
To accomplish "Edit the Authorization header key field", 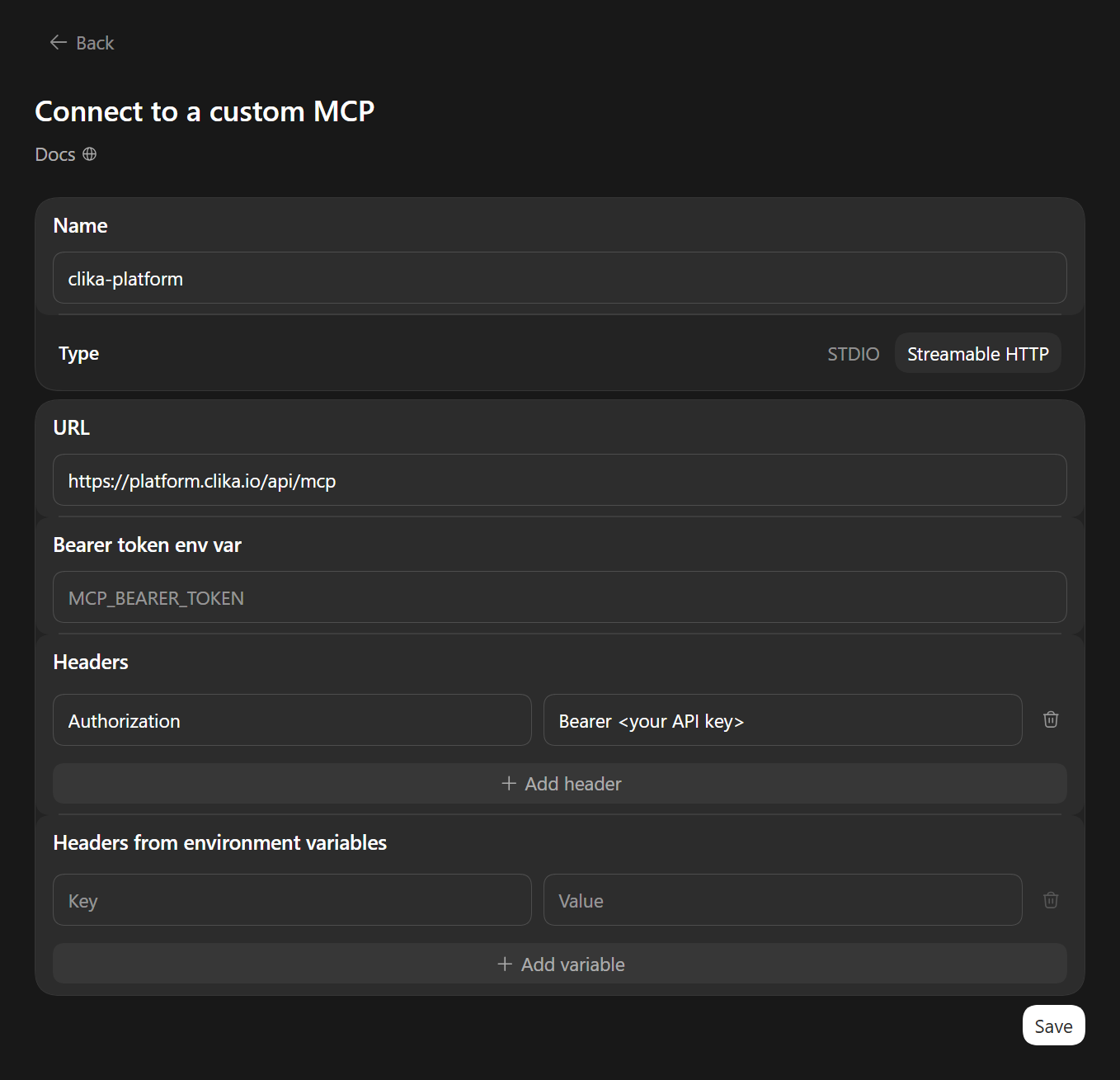I will click(292, 720).
